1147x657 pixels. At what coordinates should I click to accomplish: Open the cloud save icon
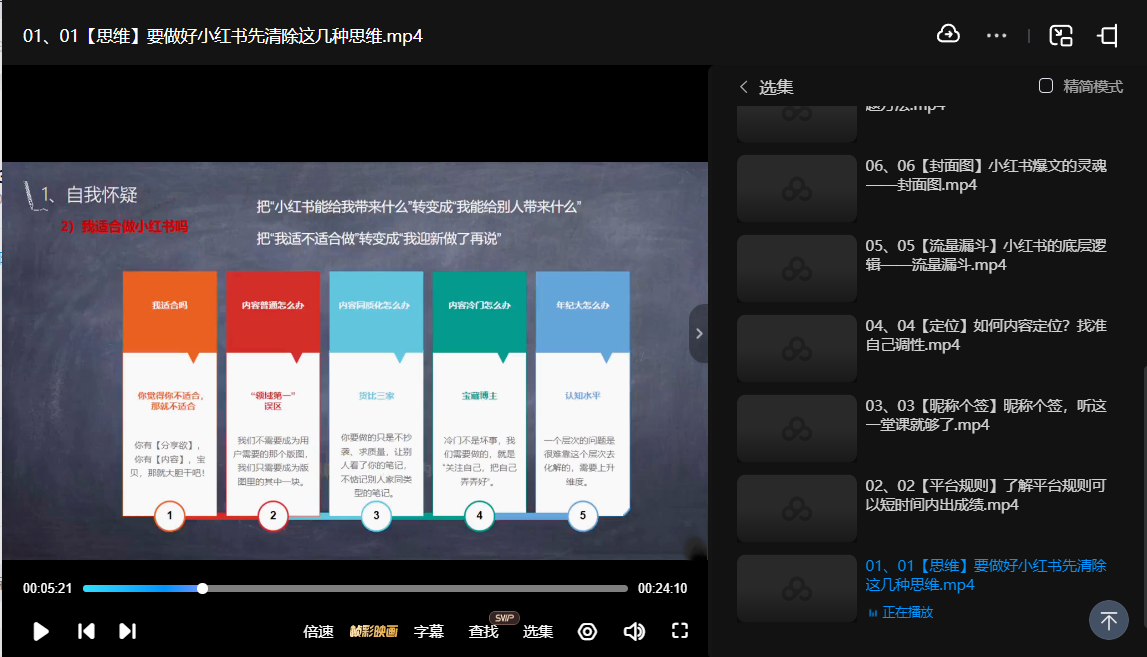click(x=948, y=35)
